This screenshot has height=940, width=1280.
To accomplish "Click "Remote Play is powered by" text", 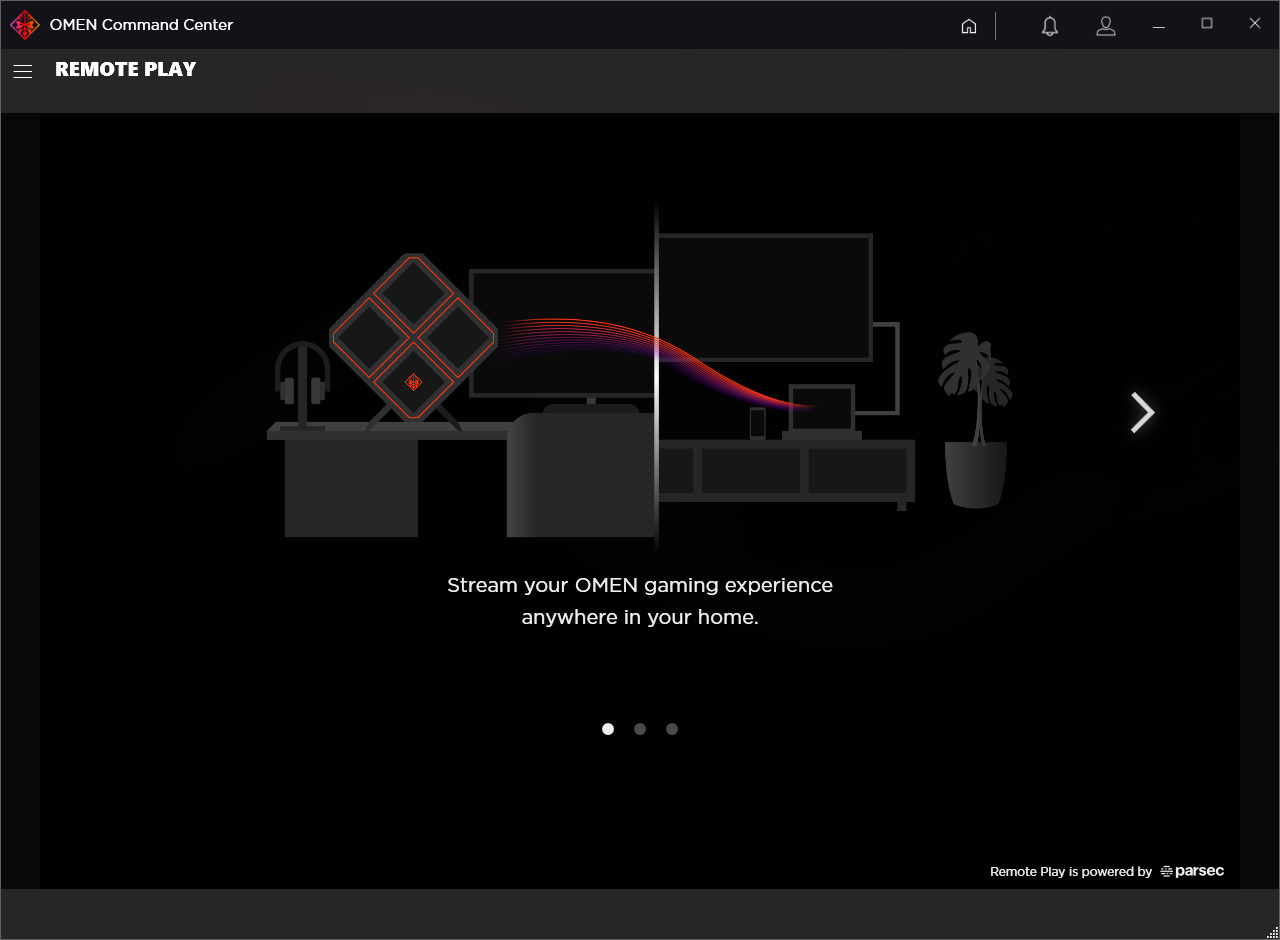I will pos(1071,872).
